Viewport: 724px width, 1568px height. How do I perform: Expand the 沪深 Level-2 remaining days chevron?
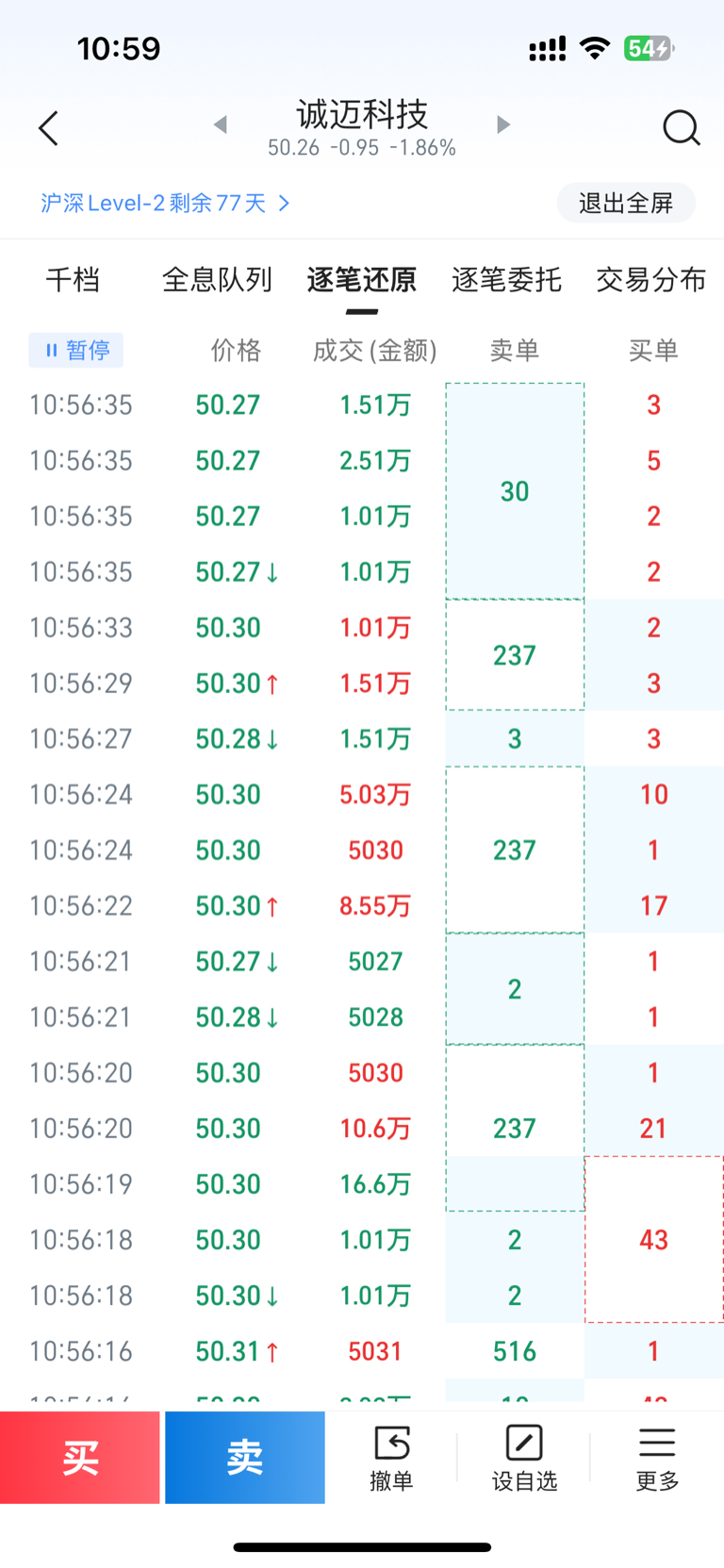click(284, 203)
